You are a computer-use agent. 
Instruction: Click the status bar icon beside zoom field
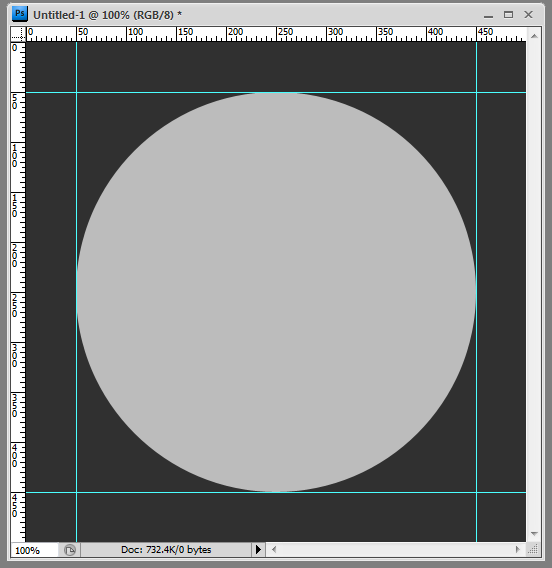[x=70, y=550]
